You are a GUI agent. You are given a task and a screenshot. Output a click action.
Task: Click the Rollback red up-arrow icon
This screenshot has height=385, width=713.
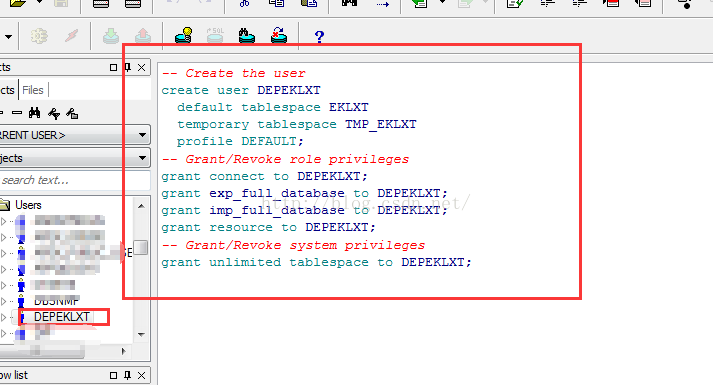click(143, 35)
